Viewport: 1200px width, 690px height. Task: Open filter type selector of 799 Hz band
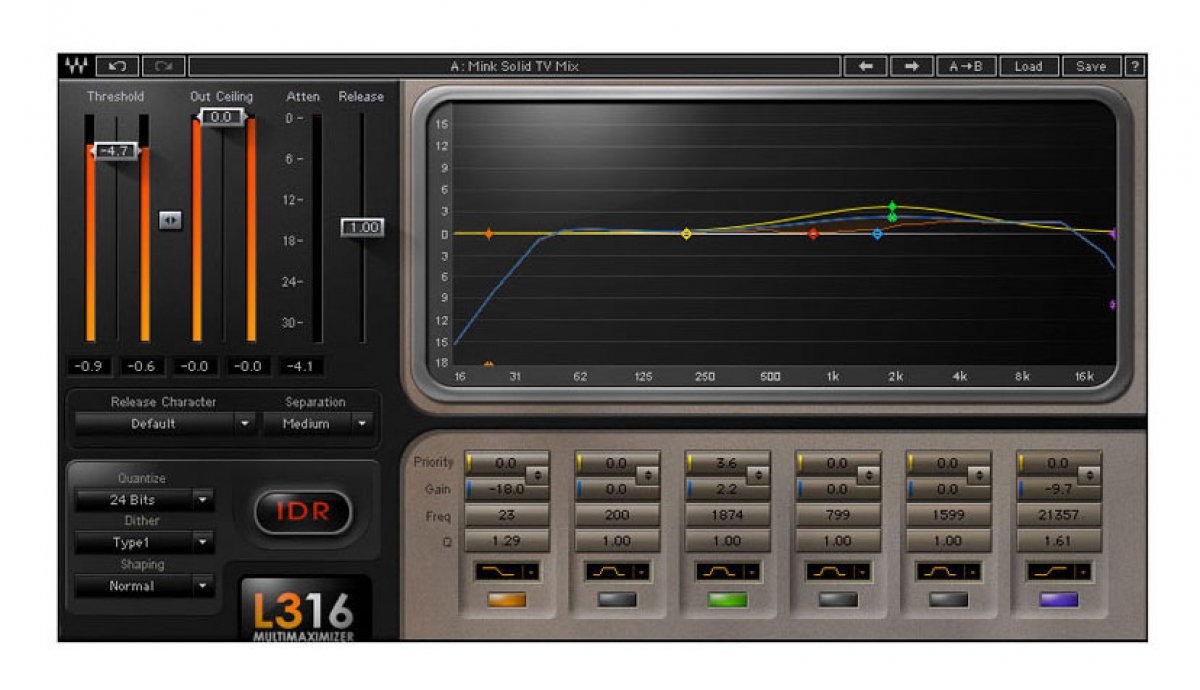tap(838, 572)
